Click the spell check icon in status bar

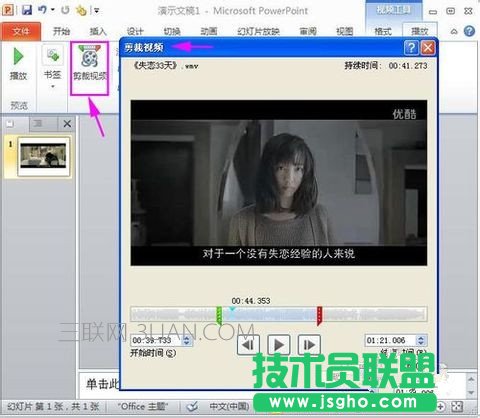[192, 407]
